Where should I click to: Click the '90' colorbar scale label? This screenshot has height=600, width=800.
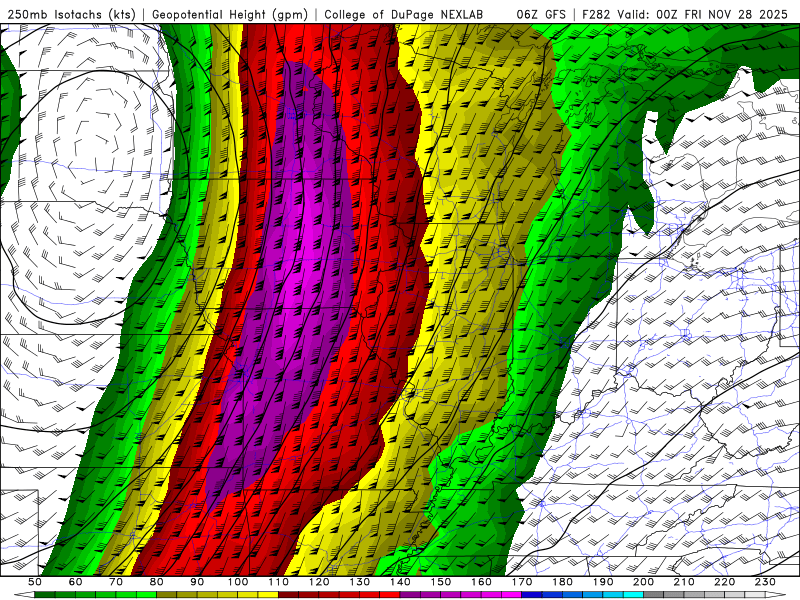(197, 582)
